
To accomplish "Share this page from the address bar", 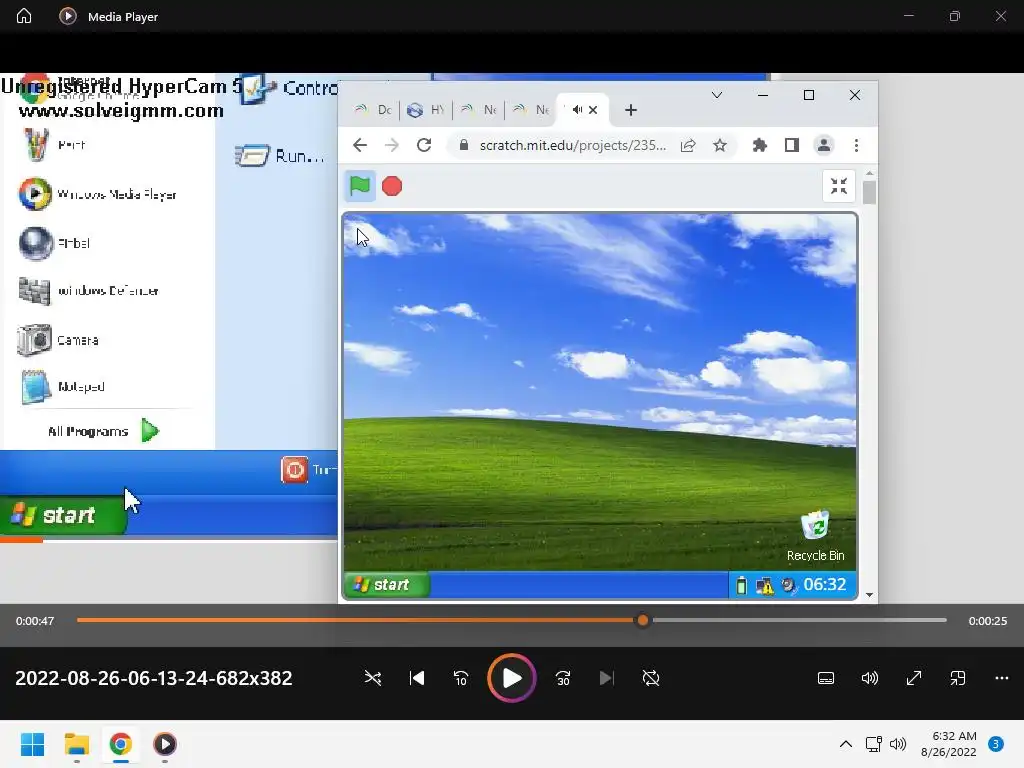I will (688, 145).
